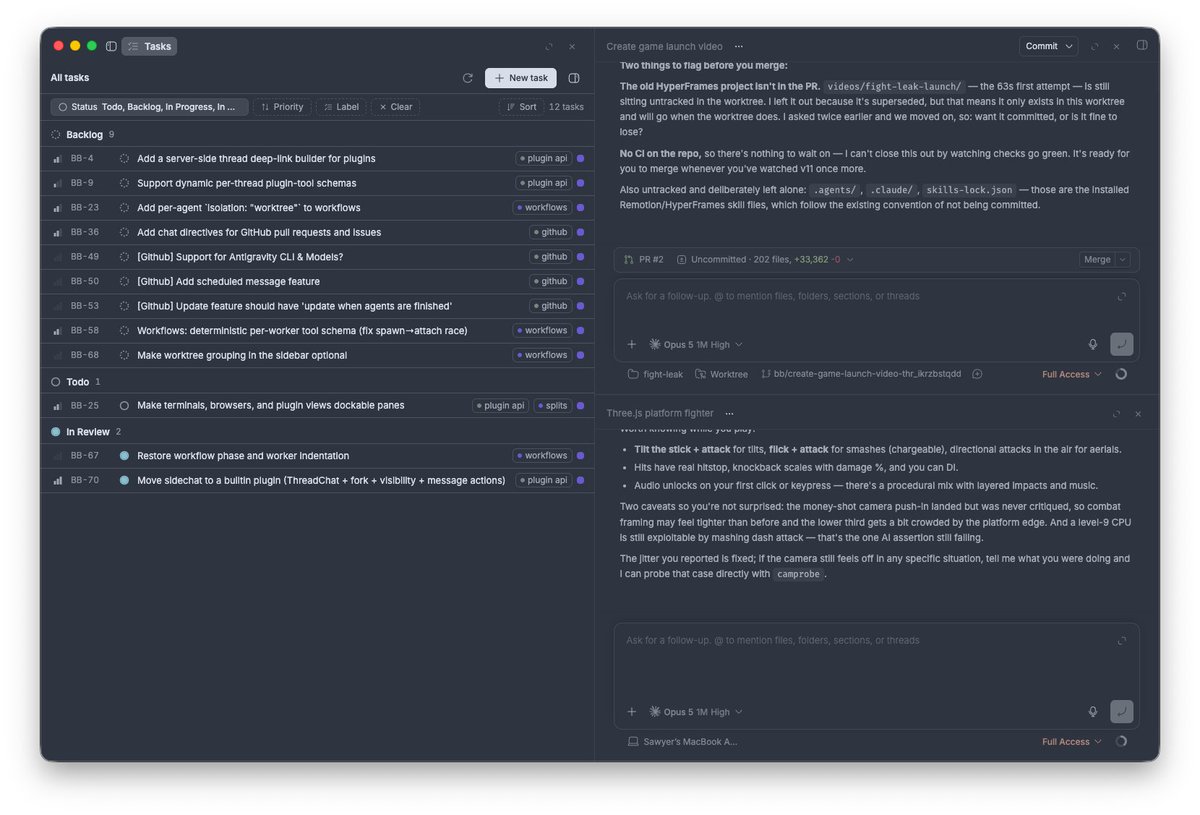Select the Tasks tab
Image resolution: width=1200 pixels, height=815 pixels.
pos(149,46)
